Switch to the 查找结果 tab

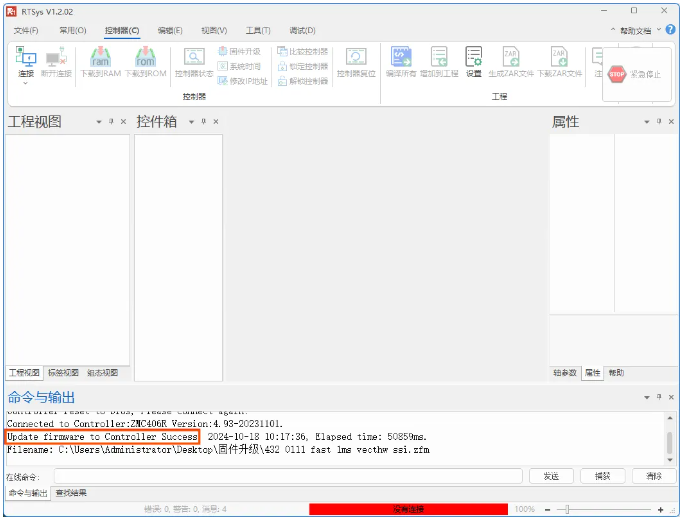click(x=71, y=493)
